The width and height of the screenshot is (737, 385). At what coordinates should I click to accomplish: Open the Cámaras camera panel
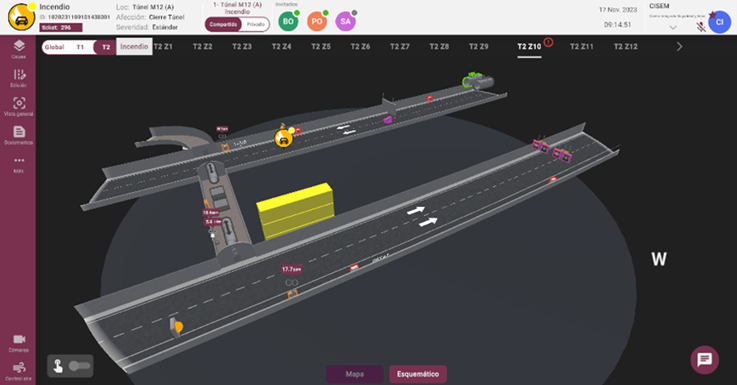click(x=18, y=343)
